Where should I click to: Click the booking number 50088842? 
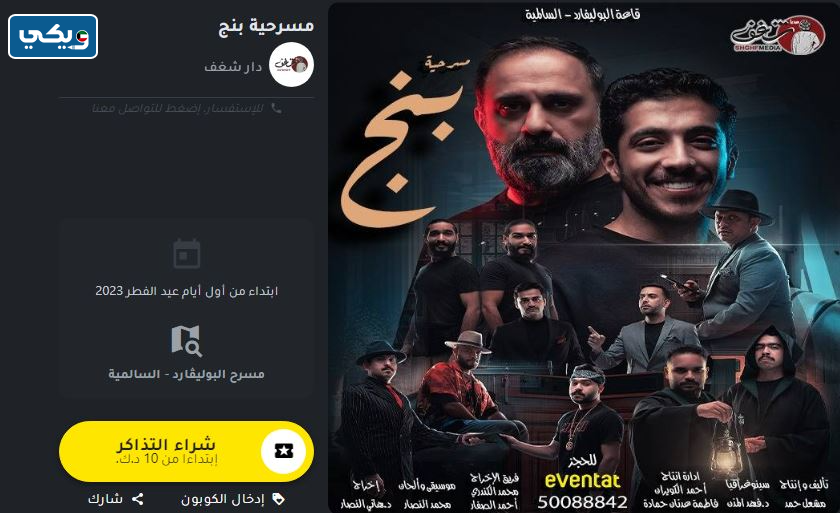click(x=582, y=502)
